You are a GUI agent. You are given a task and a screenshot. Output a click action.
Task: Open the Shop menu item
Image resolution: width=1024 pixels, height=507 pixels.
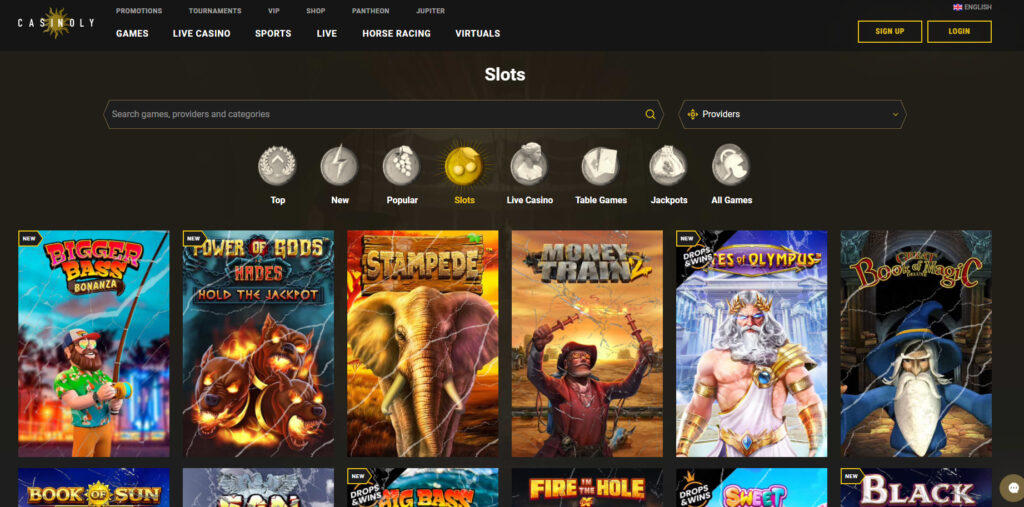click(315, 11)
